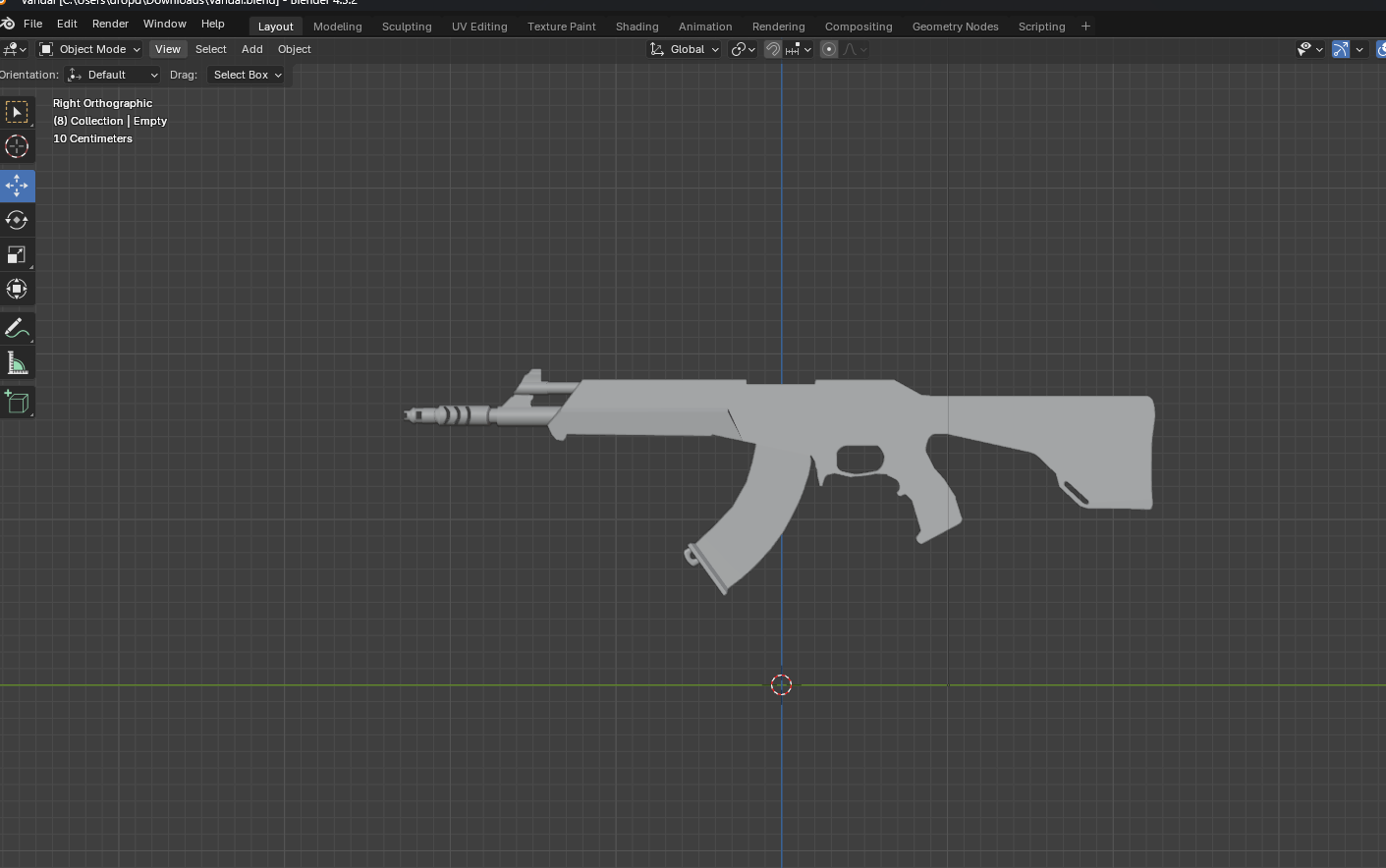The height and width of the screenshot is (868, 1386).
Task: Select the Move tool
Action: [17, 186]
